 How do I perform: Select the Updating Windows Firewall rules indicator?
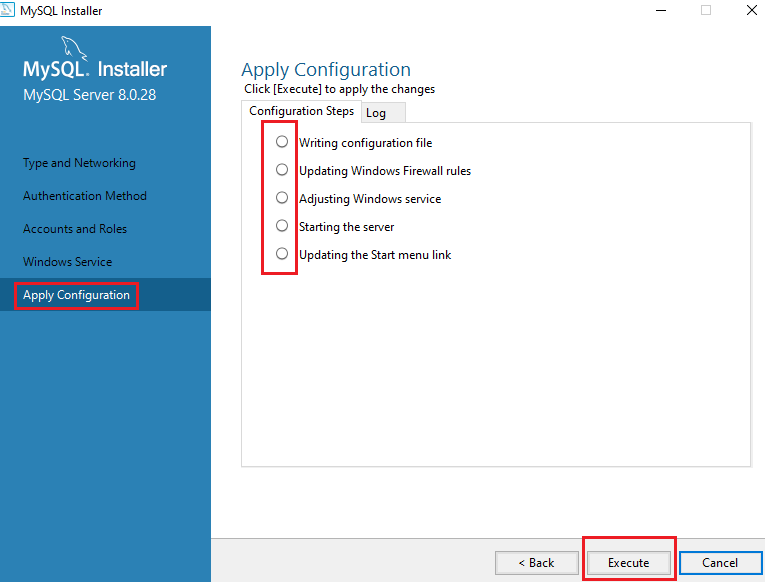[x=282, y=169]
